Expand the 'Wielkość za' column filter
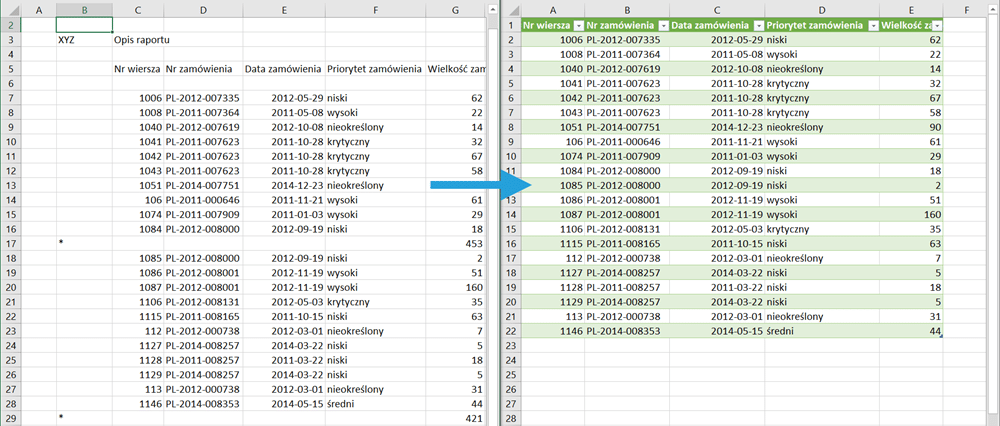 pos(938,25)
